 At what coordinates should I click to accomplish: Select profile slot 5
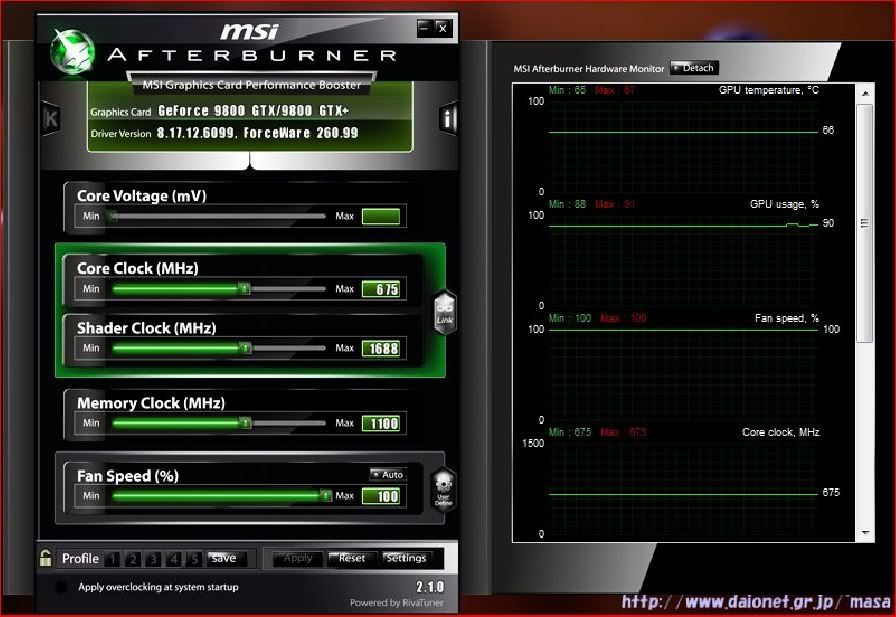[194, 559]
